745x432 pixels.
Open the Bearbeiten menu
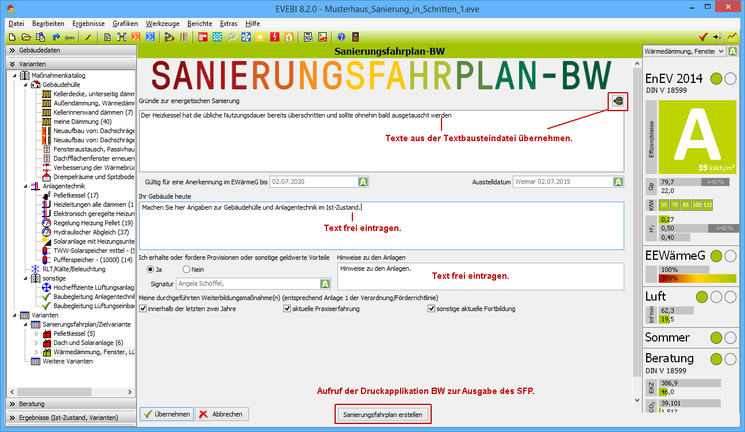coord(48,23)
